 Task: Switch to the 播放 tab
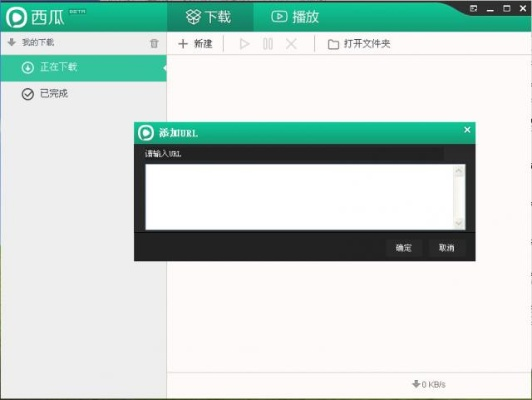(x=295, y=16)
